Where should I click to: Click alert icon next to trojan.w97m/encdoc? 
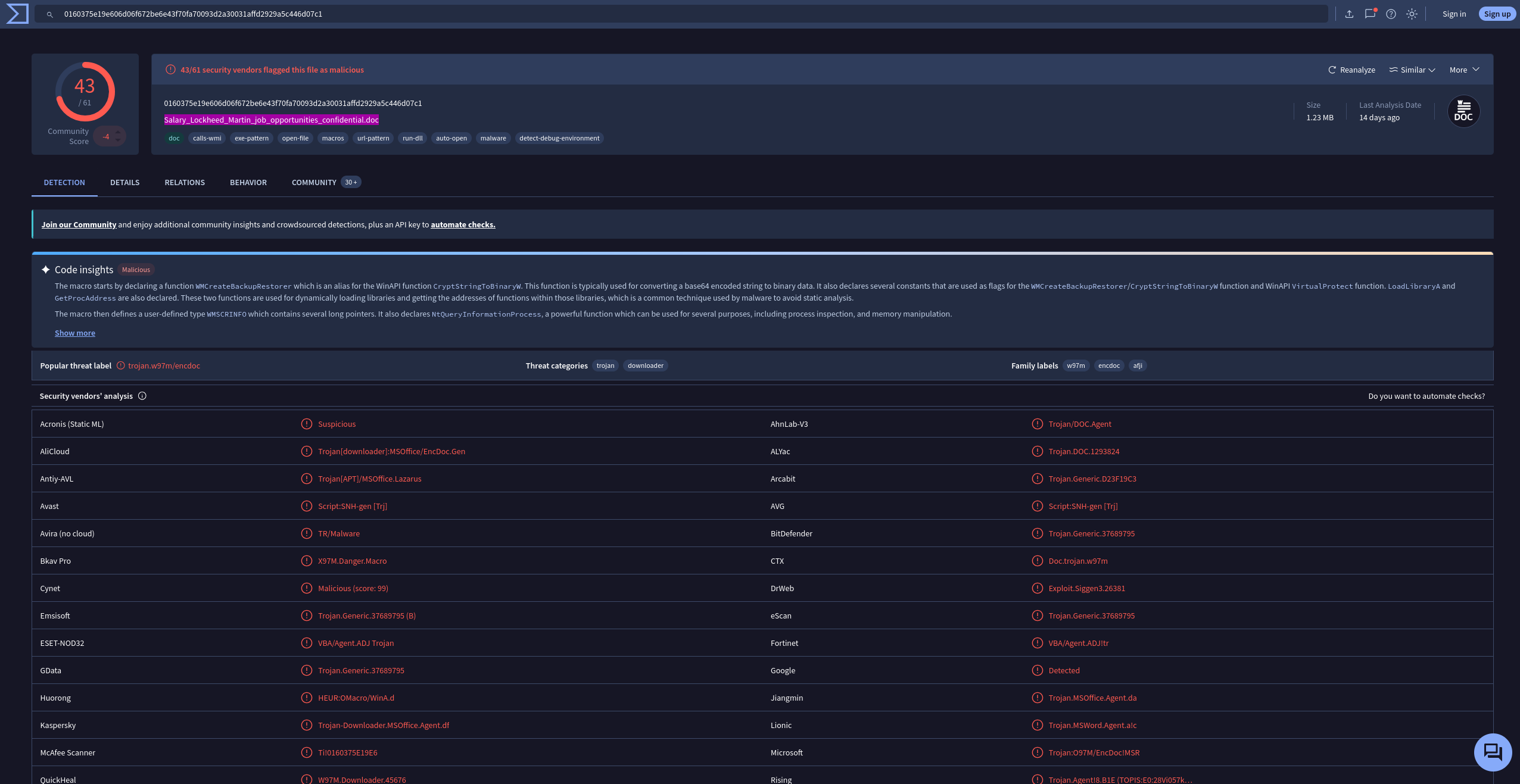pos(121,366)
